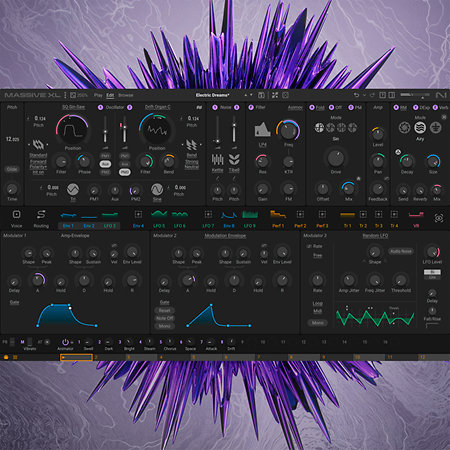This screenshot has height=450, width=450.
Task: Toggle Mono in Modulation Envelope
Action: click(x=164, y=326)
